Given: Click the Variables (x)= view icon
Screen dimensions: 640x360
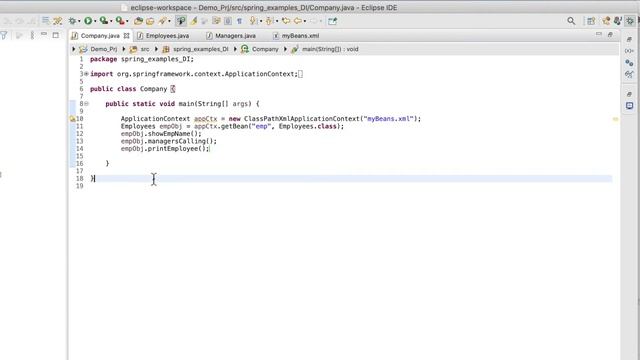Looking at the screenshot, I should click(x=629, y=51).
